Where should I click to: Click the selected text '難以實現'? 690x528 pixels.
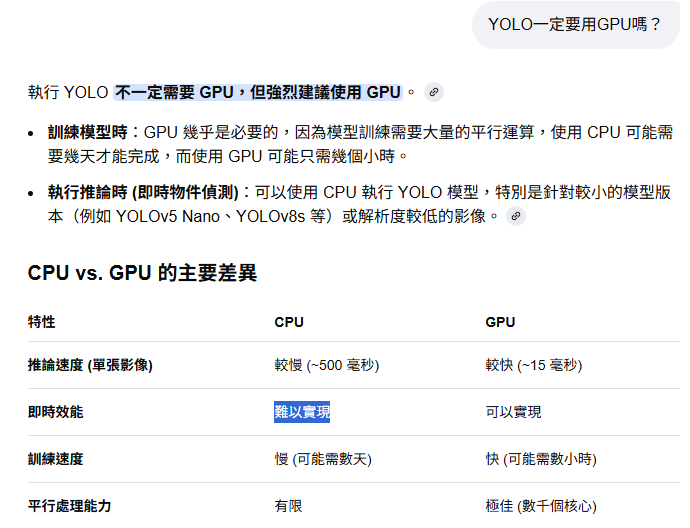[x=302, y=412]
